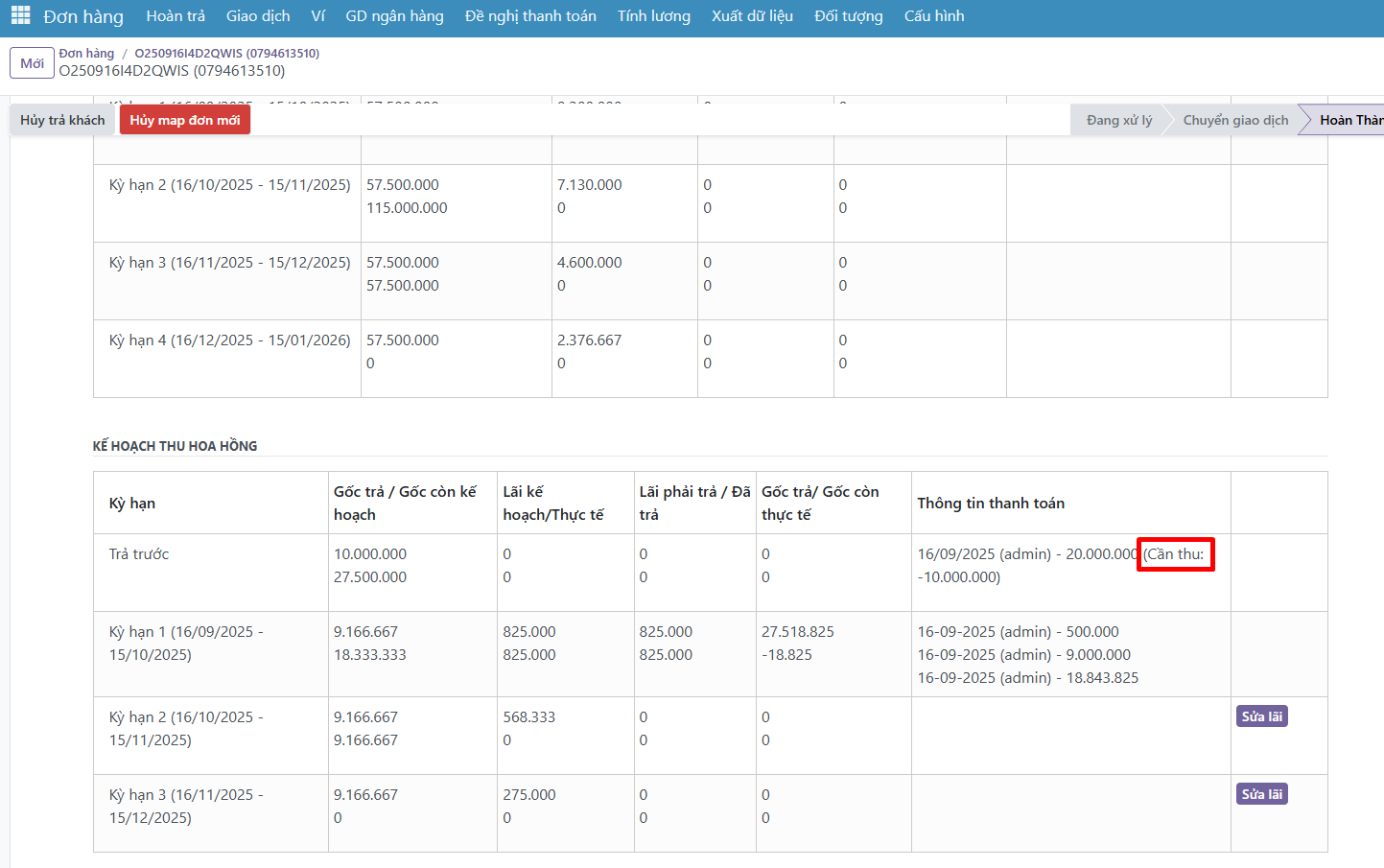Open Đề nghị thanh toán menu
The image size is (1384, 868).
tap(530, 16)
